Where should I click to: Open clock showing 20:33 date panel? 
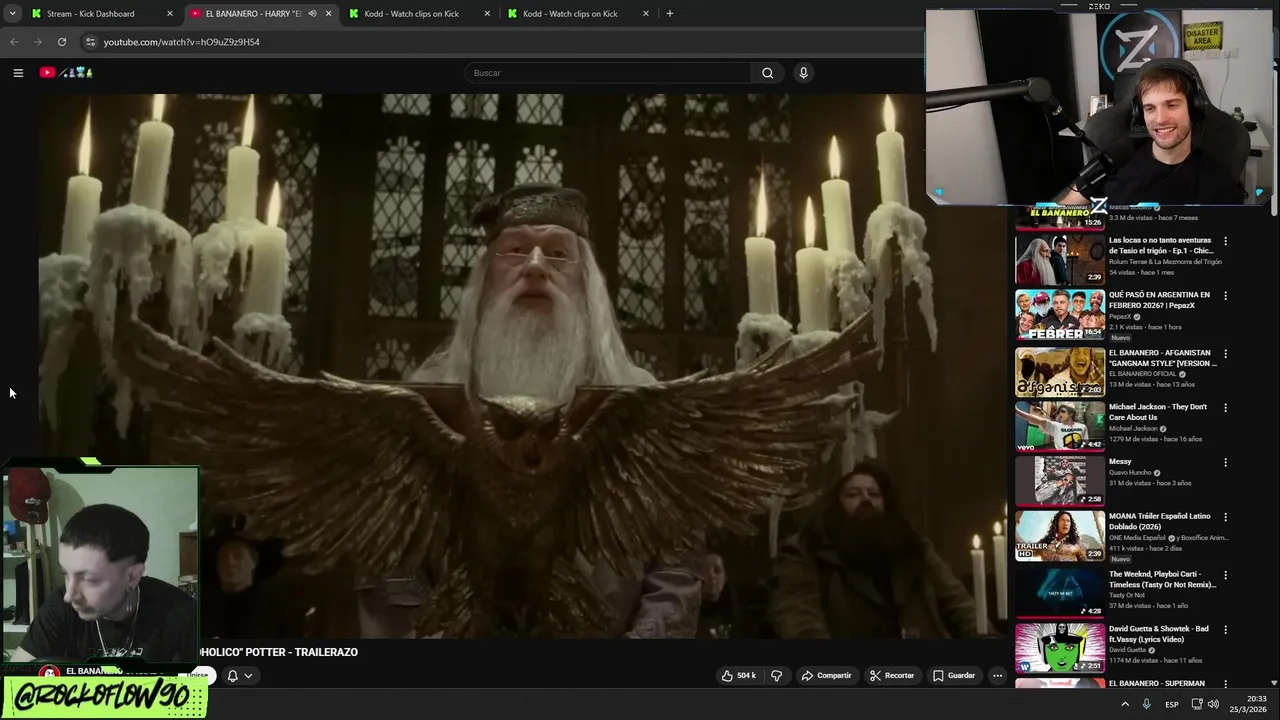click(x=1248, y=704)
